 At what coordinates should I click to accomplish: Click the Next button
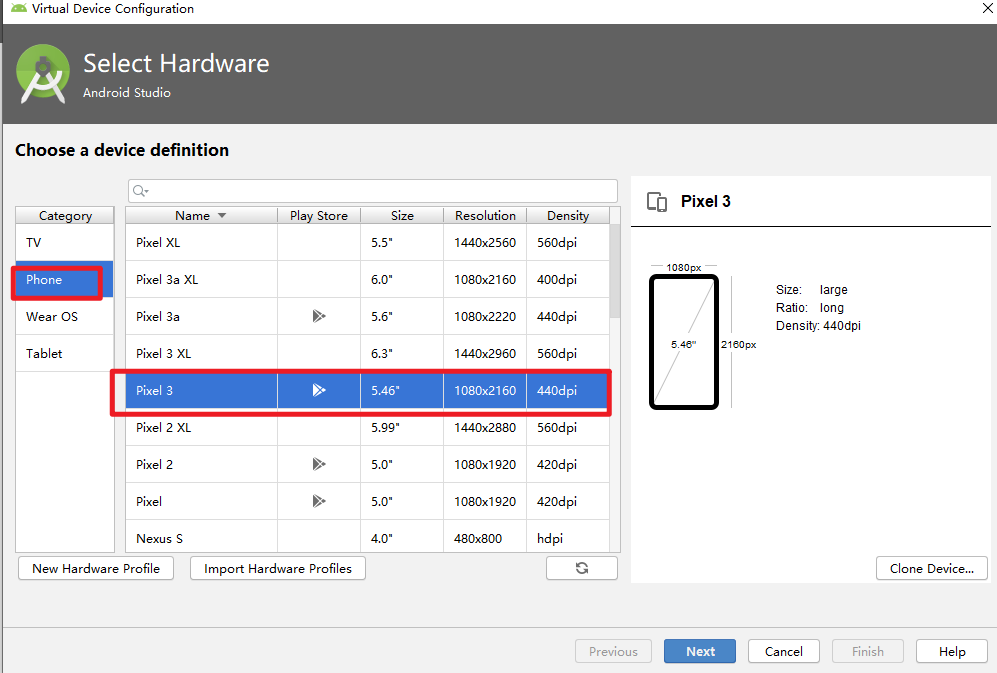700,651
